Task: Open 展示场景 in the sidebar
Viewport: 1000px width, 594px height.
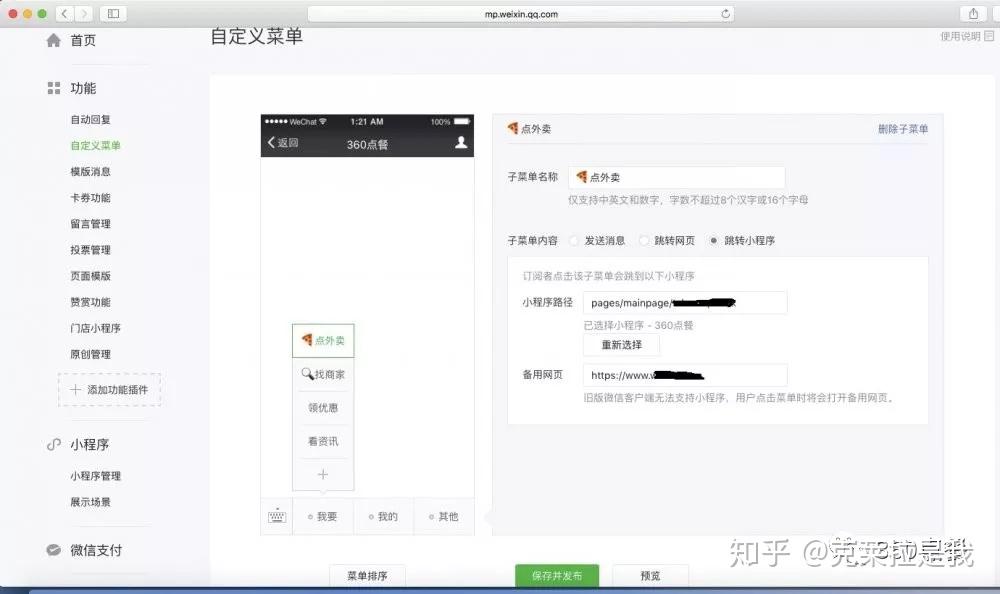Action: 91,502
